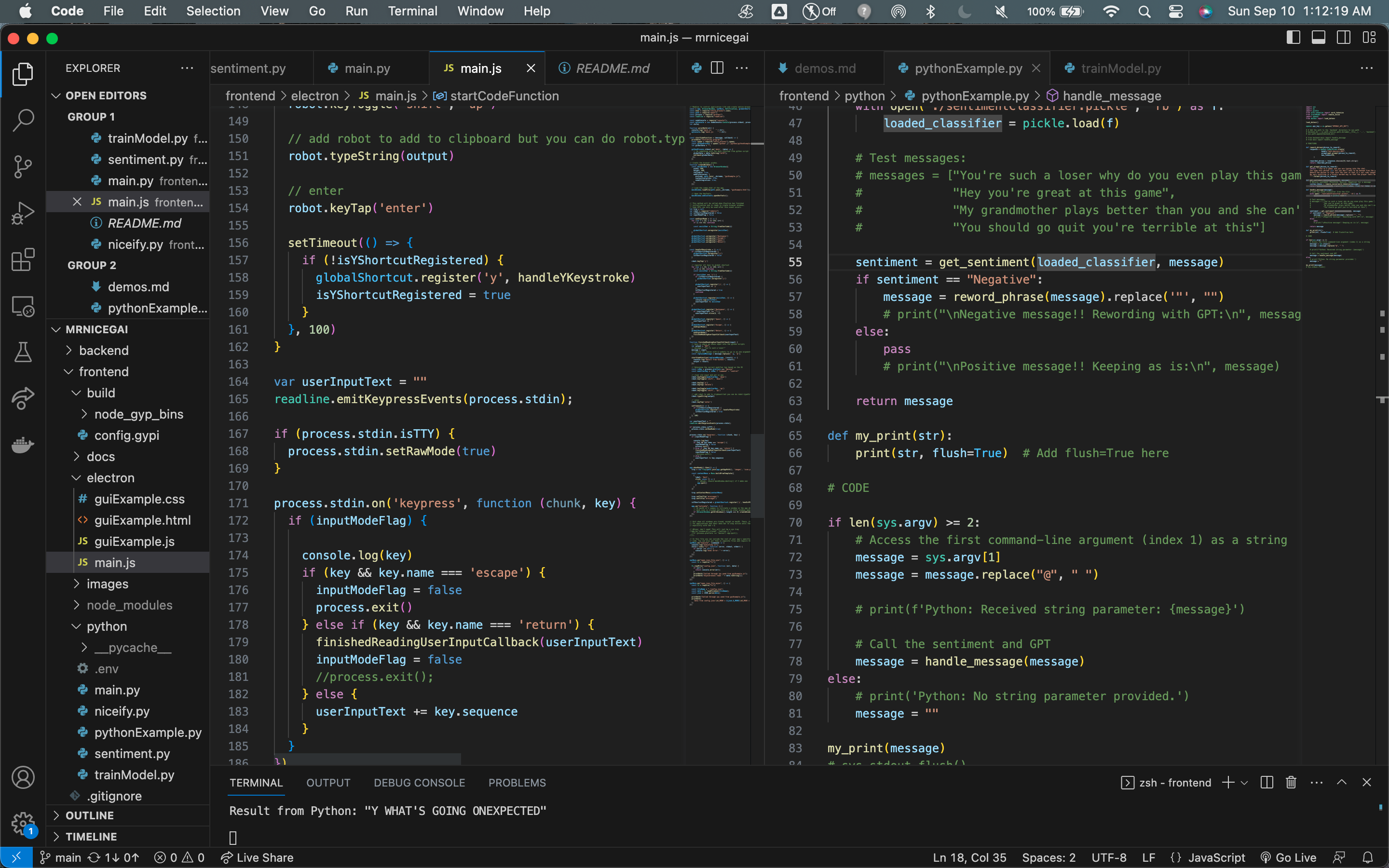
Task: Toggle the bottom panel layout button
Action: [1319, 38]
